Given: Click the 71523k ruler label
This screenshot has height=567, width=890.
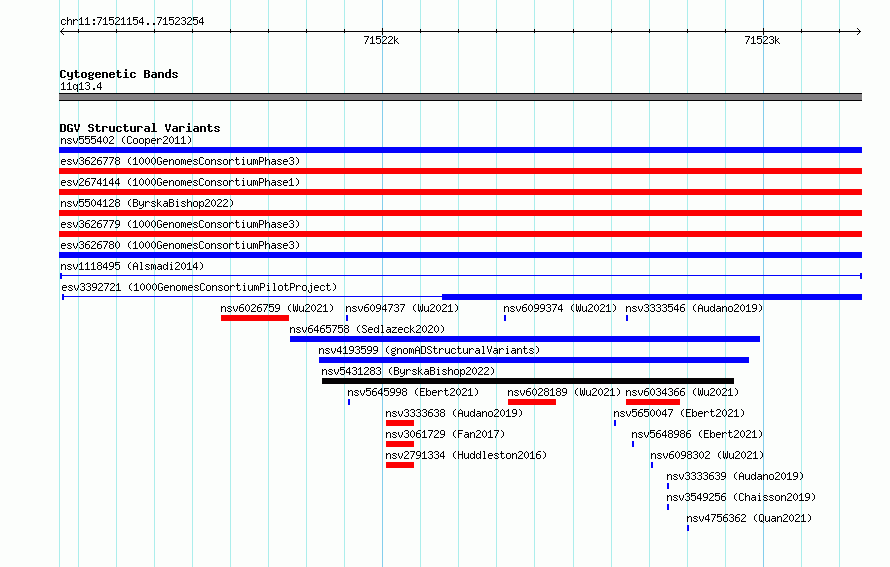Looking at the screenshot, I should pyautogui.click(x=762, y=40).
